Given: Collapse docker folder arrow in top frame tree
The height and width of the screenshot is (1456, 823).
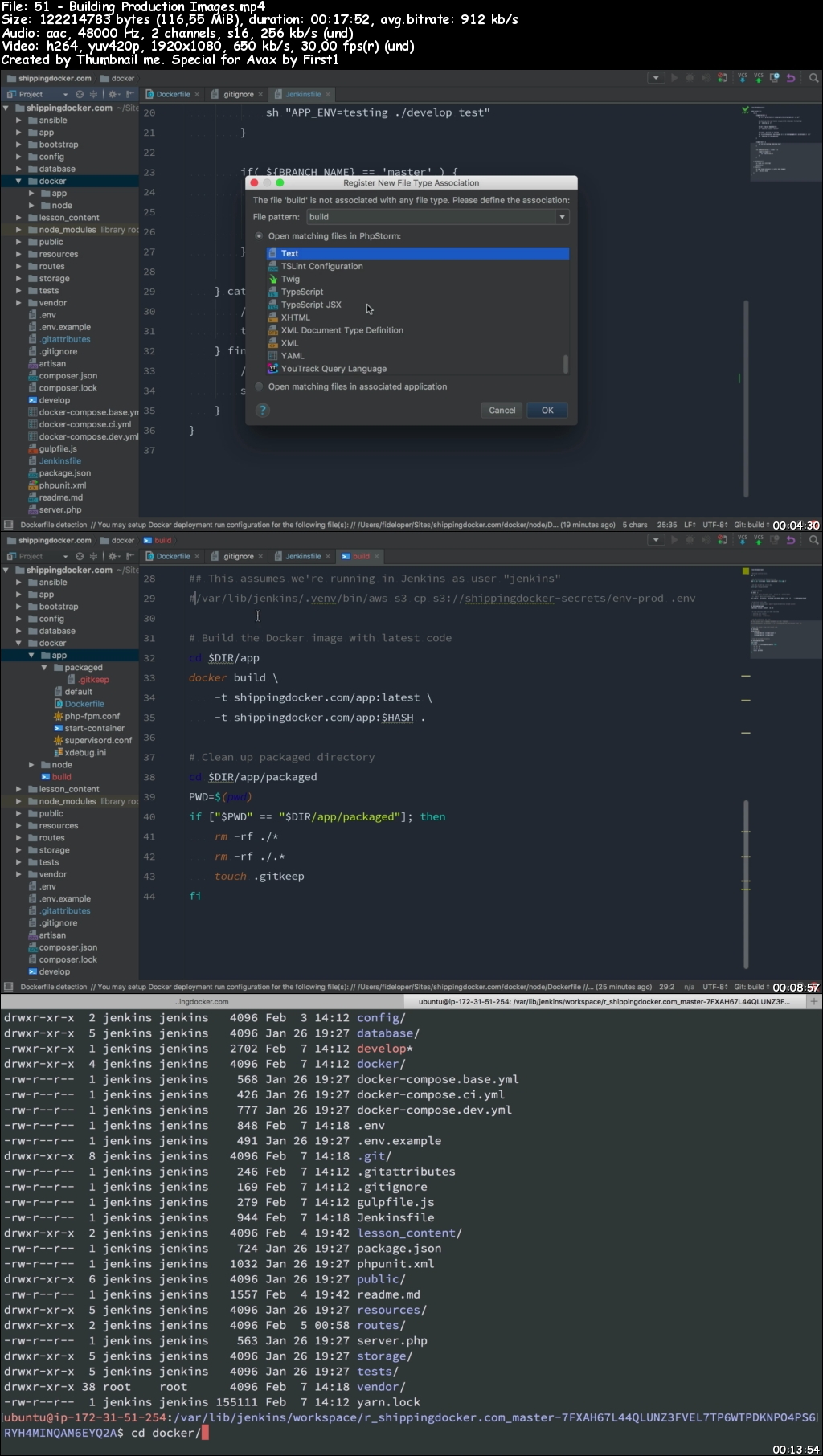Looking at the screenshot, I should click(18, 182).
